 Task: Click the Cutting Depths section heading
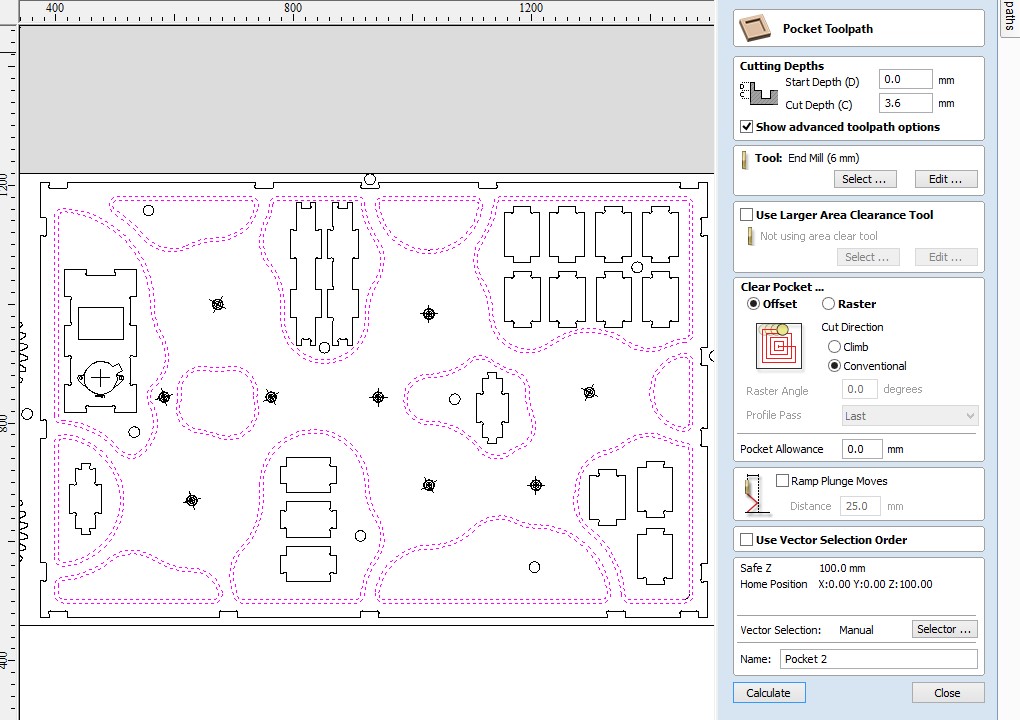coord(781,66)
